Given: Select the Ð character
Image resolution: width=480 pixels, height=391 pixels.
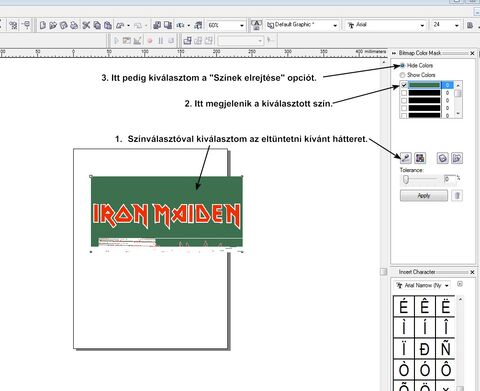Looking at the screenshot, I should tap(425, 349).
